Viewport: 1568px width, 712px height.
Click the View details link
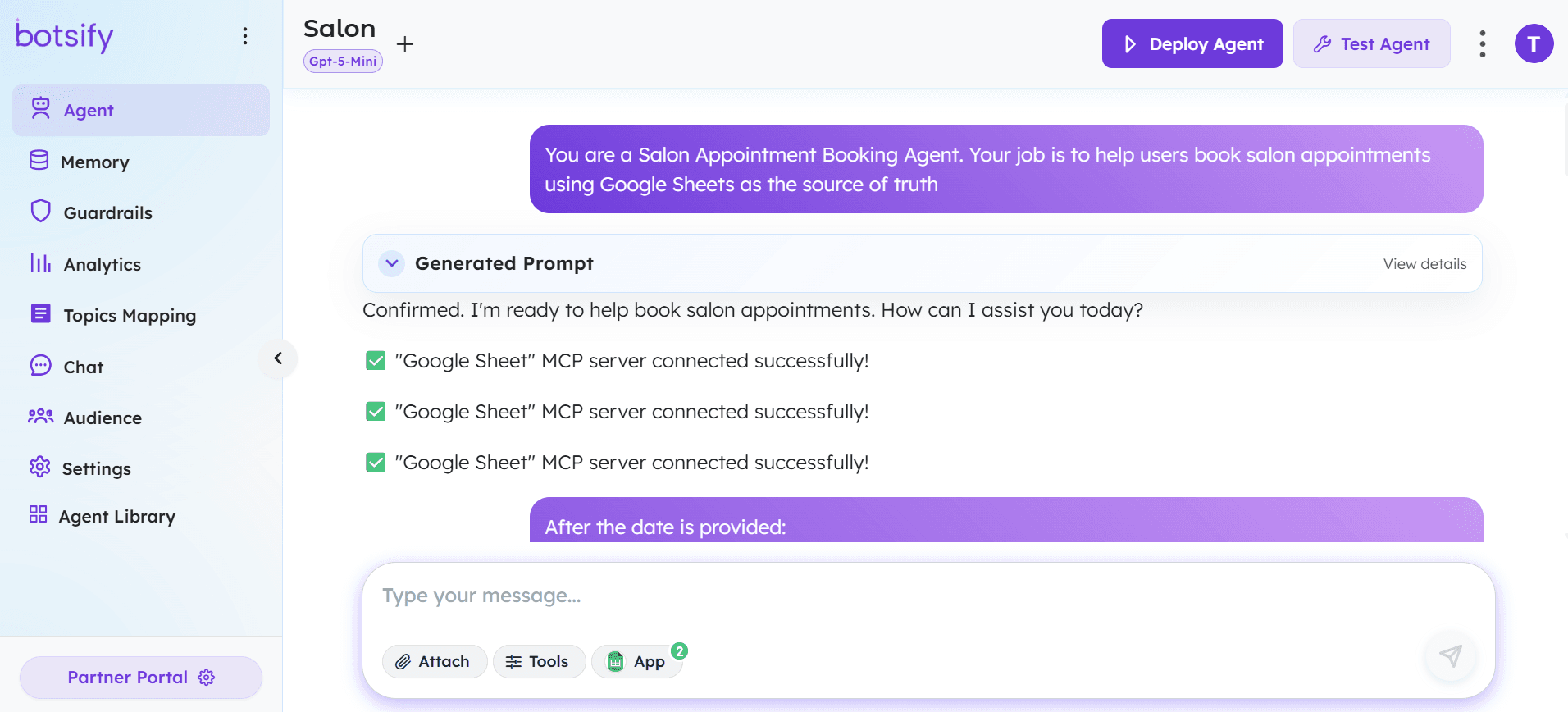[1424, 264]
